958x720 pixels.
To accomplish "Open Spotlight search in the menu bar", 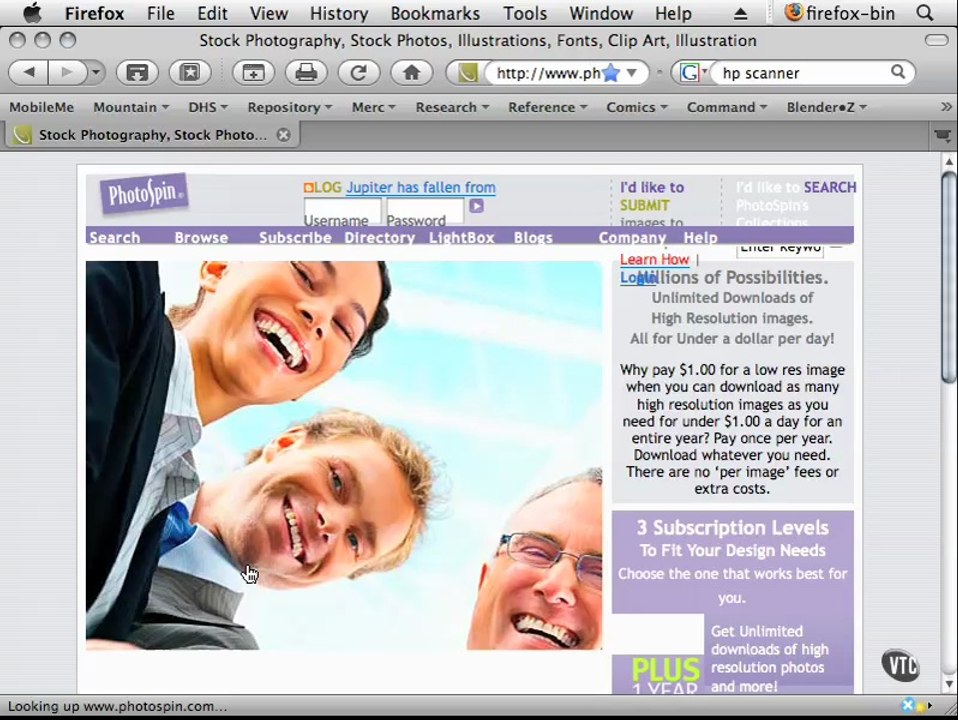I will point(925,13).
